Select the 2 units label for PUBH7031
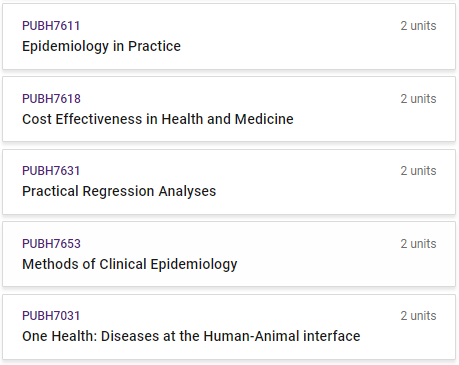 coord(418,316)
